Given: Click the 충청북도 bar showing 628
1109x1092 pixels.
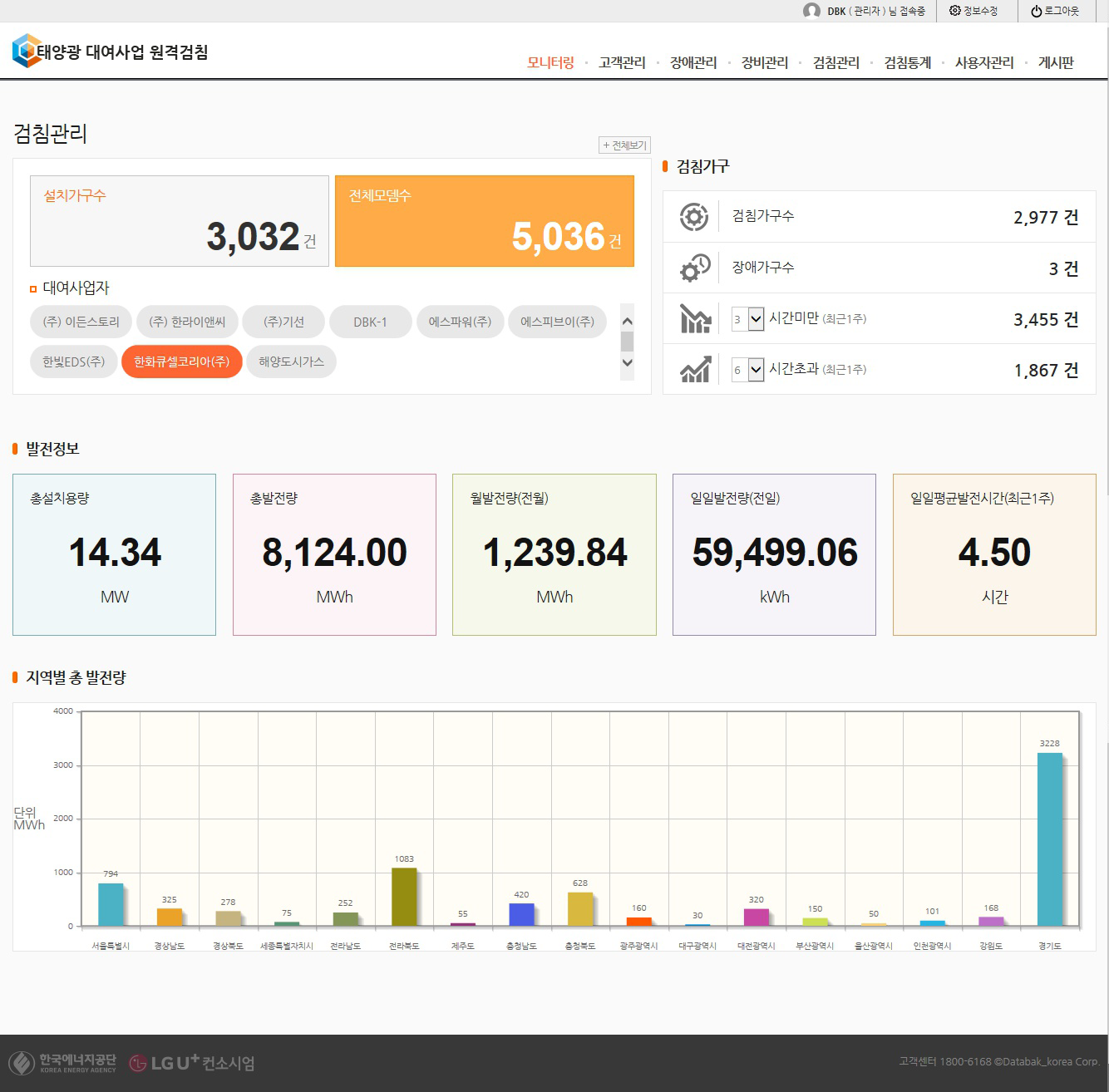Looking at the screenshot, I should pos(580,909).
